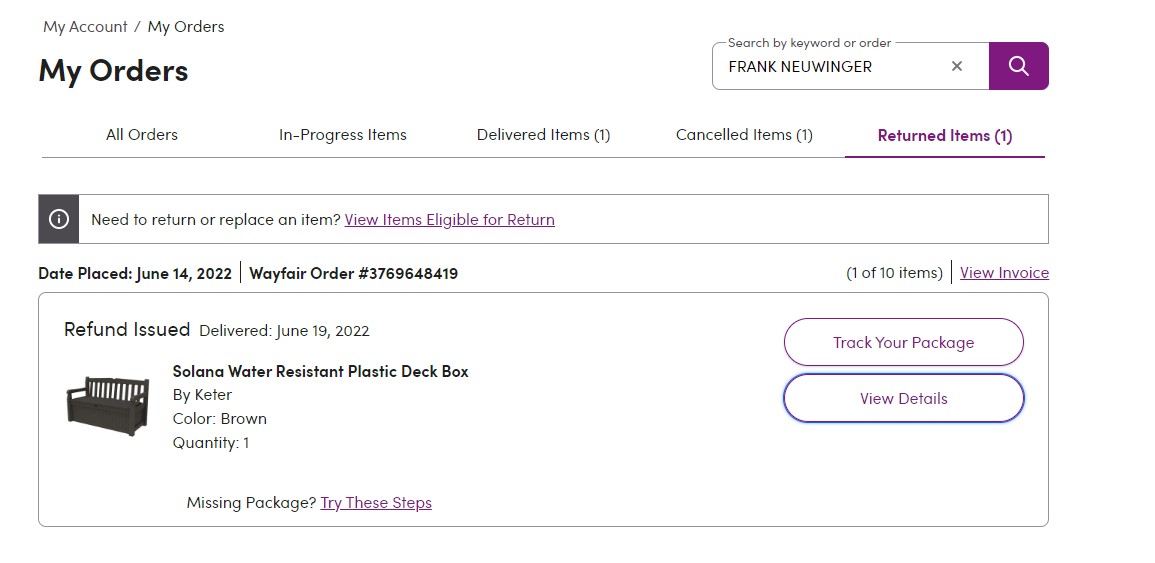Open the deck box product thumbnail
The height and width of the screenshot is (563, 1155).
pyautogui.click(x=108, y=405)
